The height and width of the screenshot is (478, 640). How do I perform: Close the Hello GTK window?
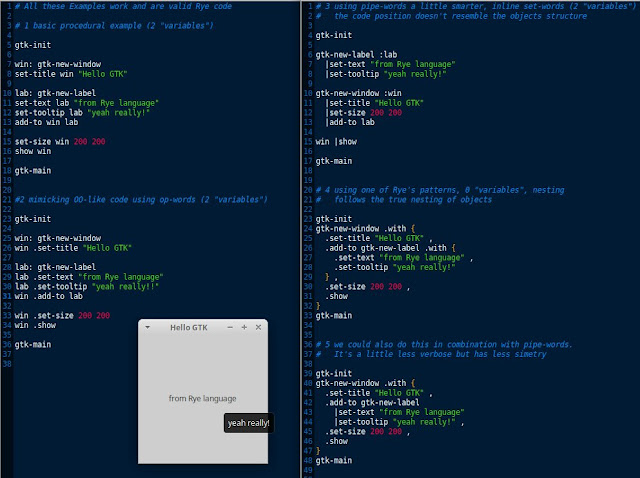coord(258,327)
